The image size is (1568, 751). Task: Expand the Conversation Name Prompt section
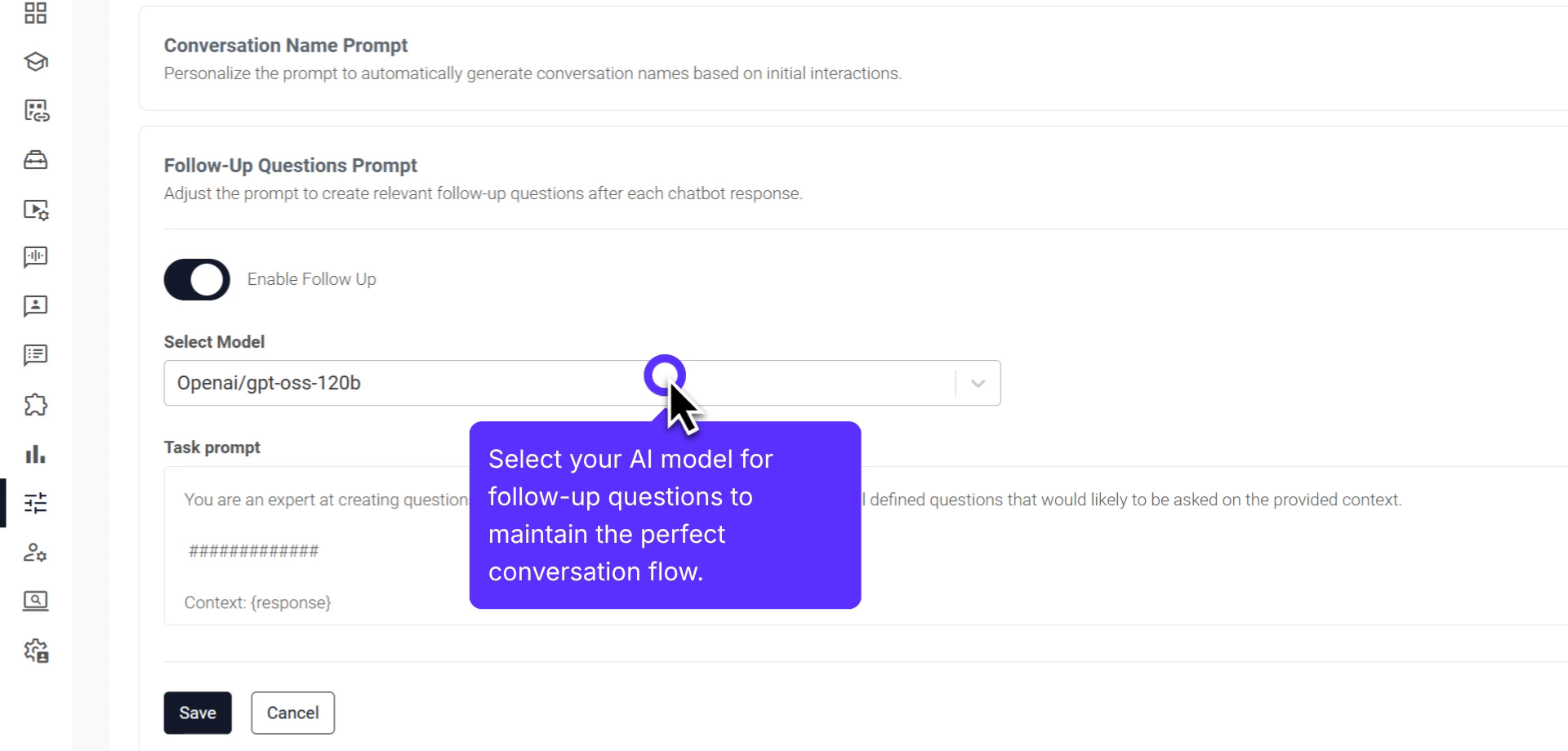click(x=286, y=46)
